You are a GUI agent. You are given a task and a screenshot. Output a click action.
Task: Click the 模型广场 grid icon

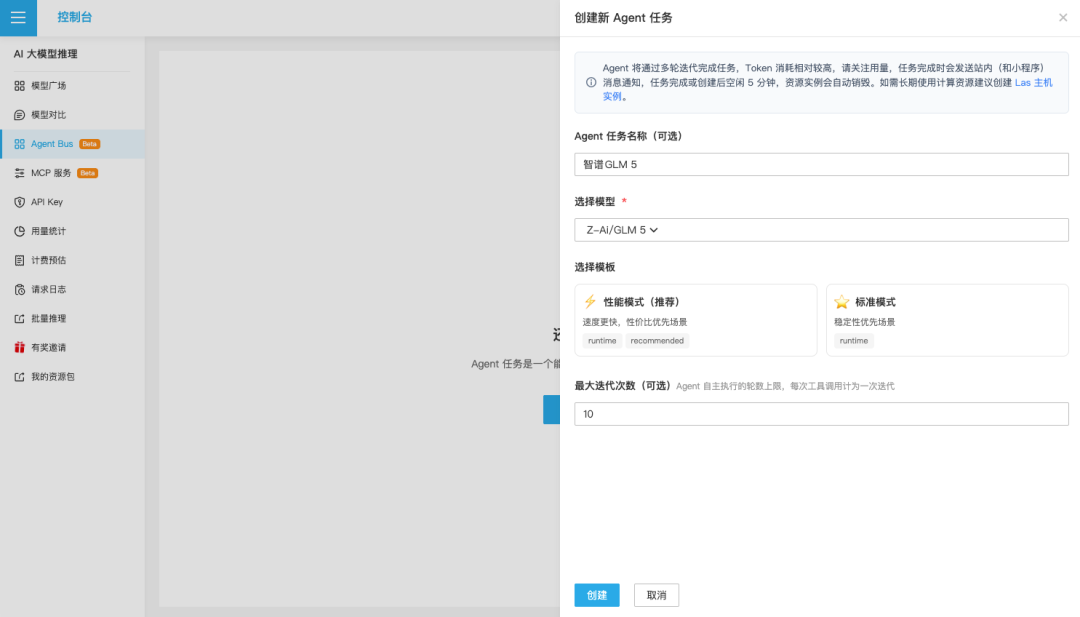pyautogui.click(x=19, y=86)
